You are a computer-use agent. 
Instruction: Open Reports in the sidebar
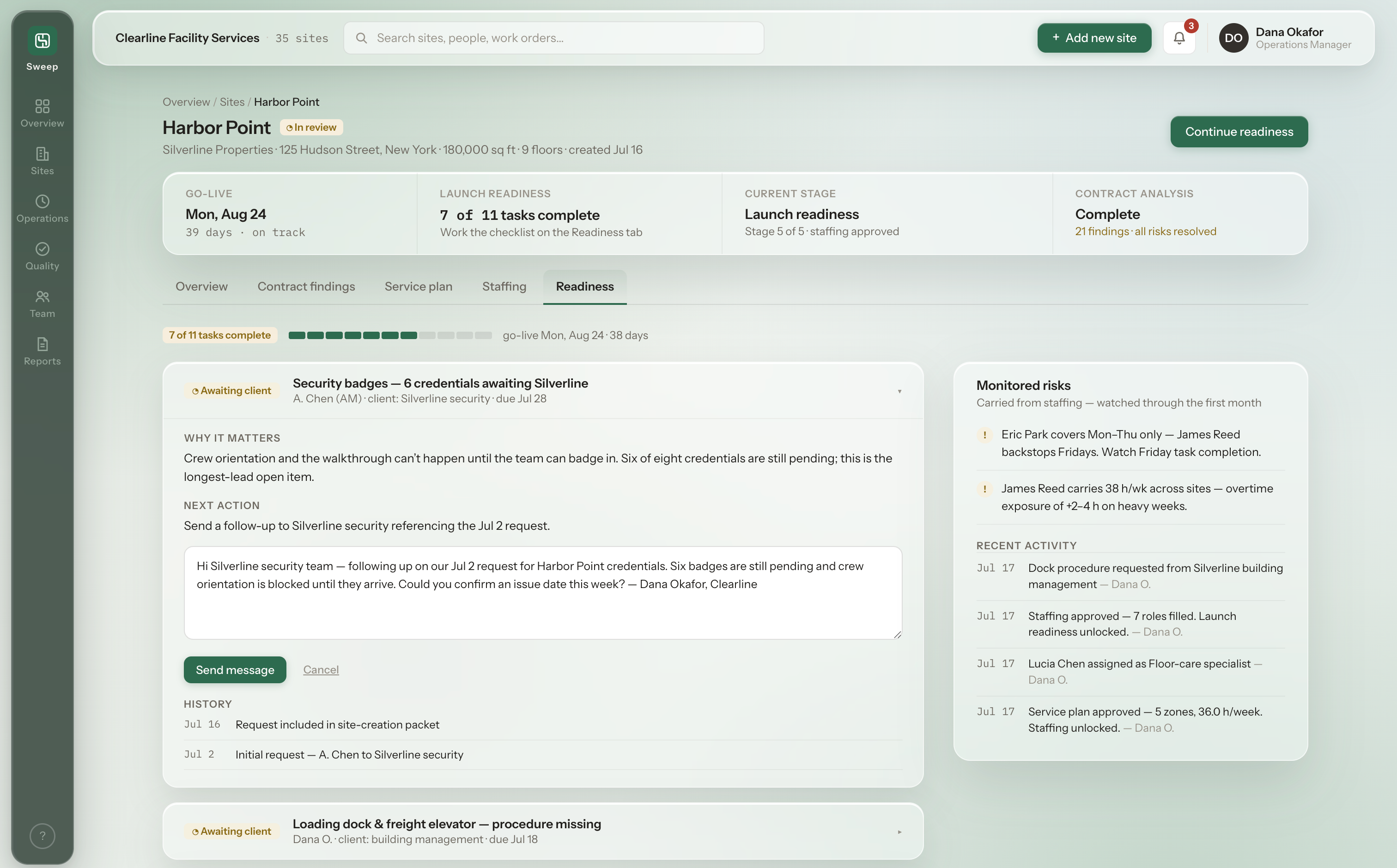tap(42, 352)
